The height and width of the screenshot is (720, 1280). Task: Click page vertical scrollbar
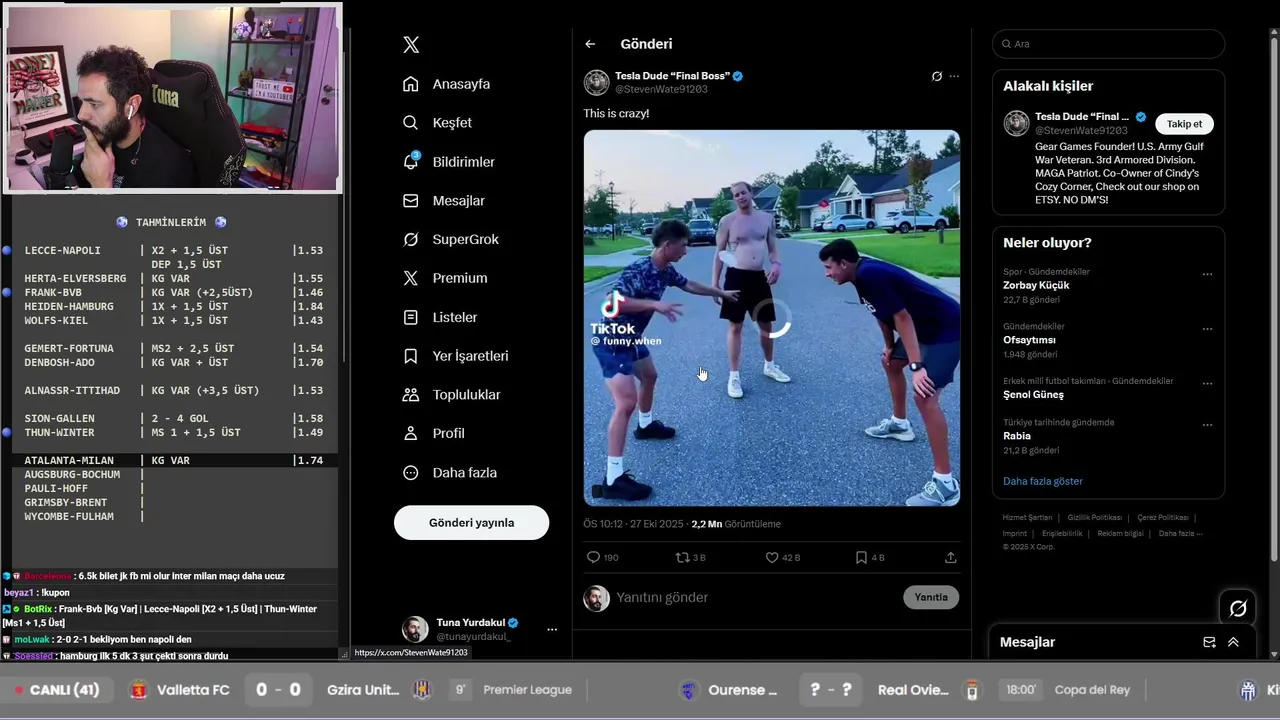click(1274, 300)
